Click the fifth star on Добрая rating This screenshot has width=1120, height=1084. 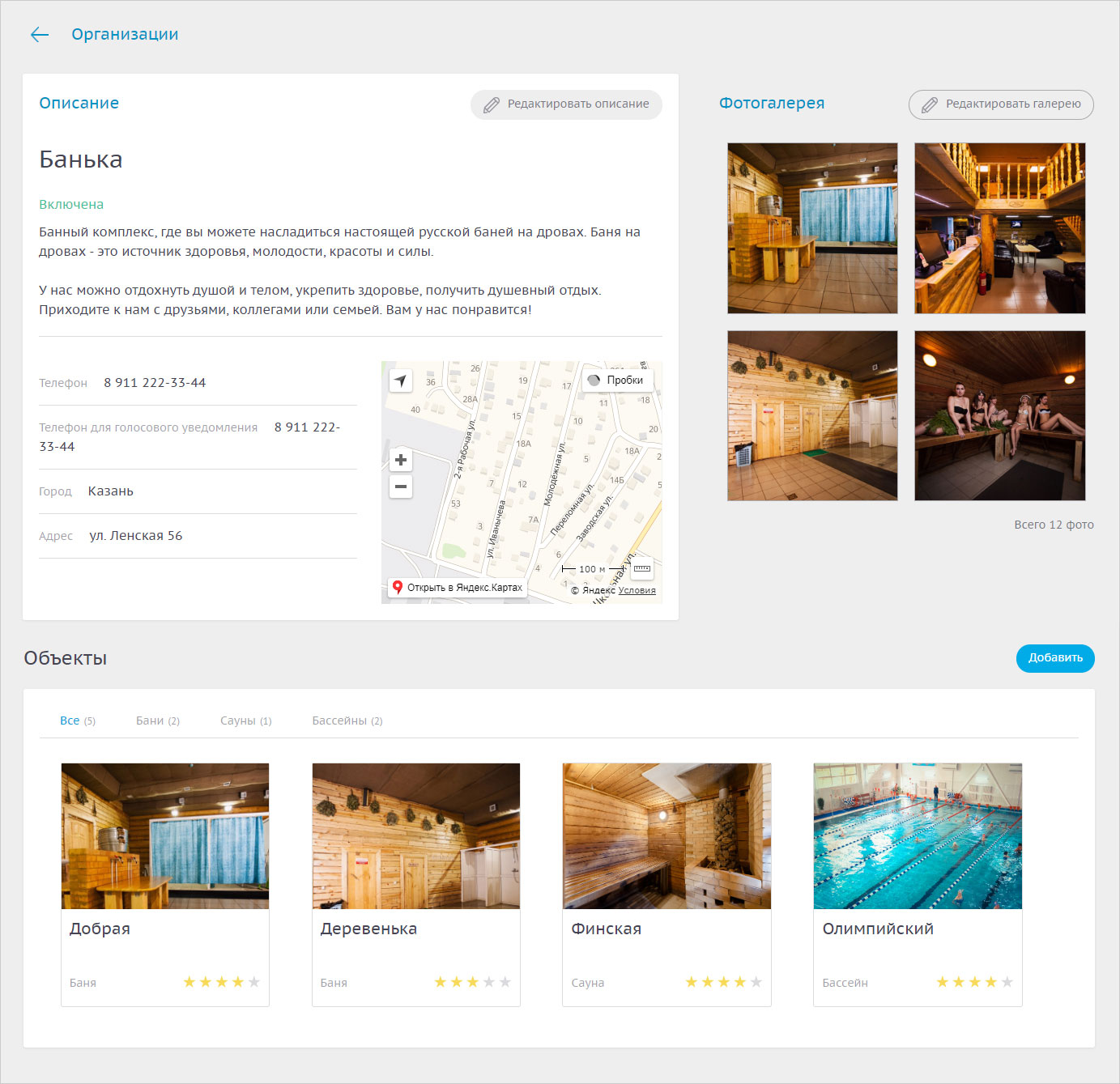coord(254,982)
